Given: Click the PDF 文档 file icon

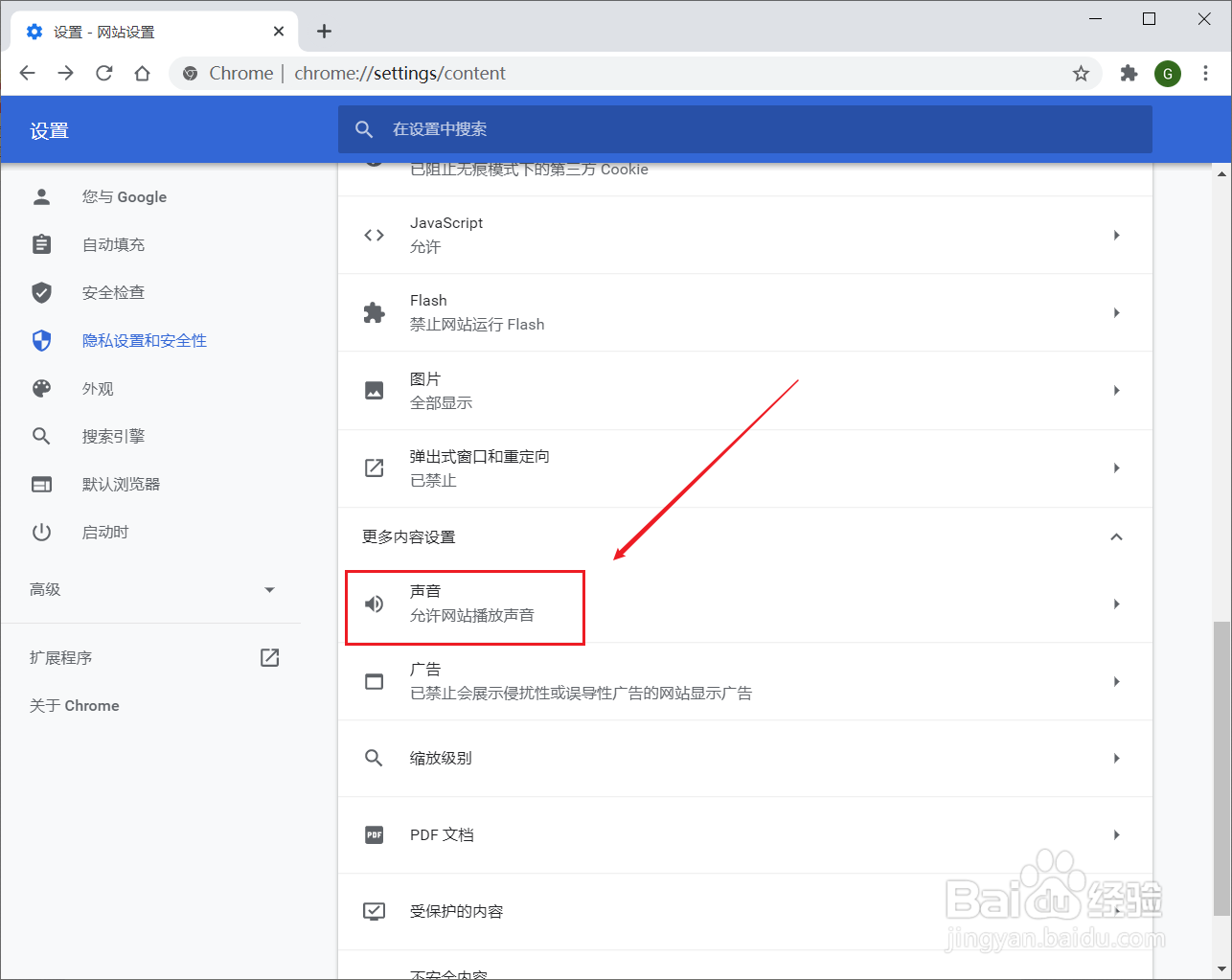Looking at the screenshot, I should point(374,834).
